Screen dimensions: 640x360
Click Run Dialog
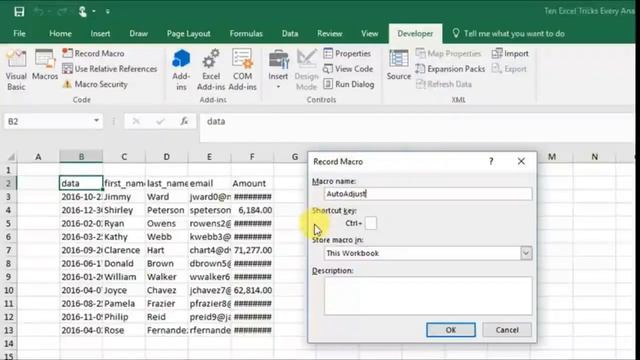click(349, 84)
